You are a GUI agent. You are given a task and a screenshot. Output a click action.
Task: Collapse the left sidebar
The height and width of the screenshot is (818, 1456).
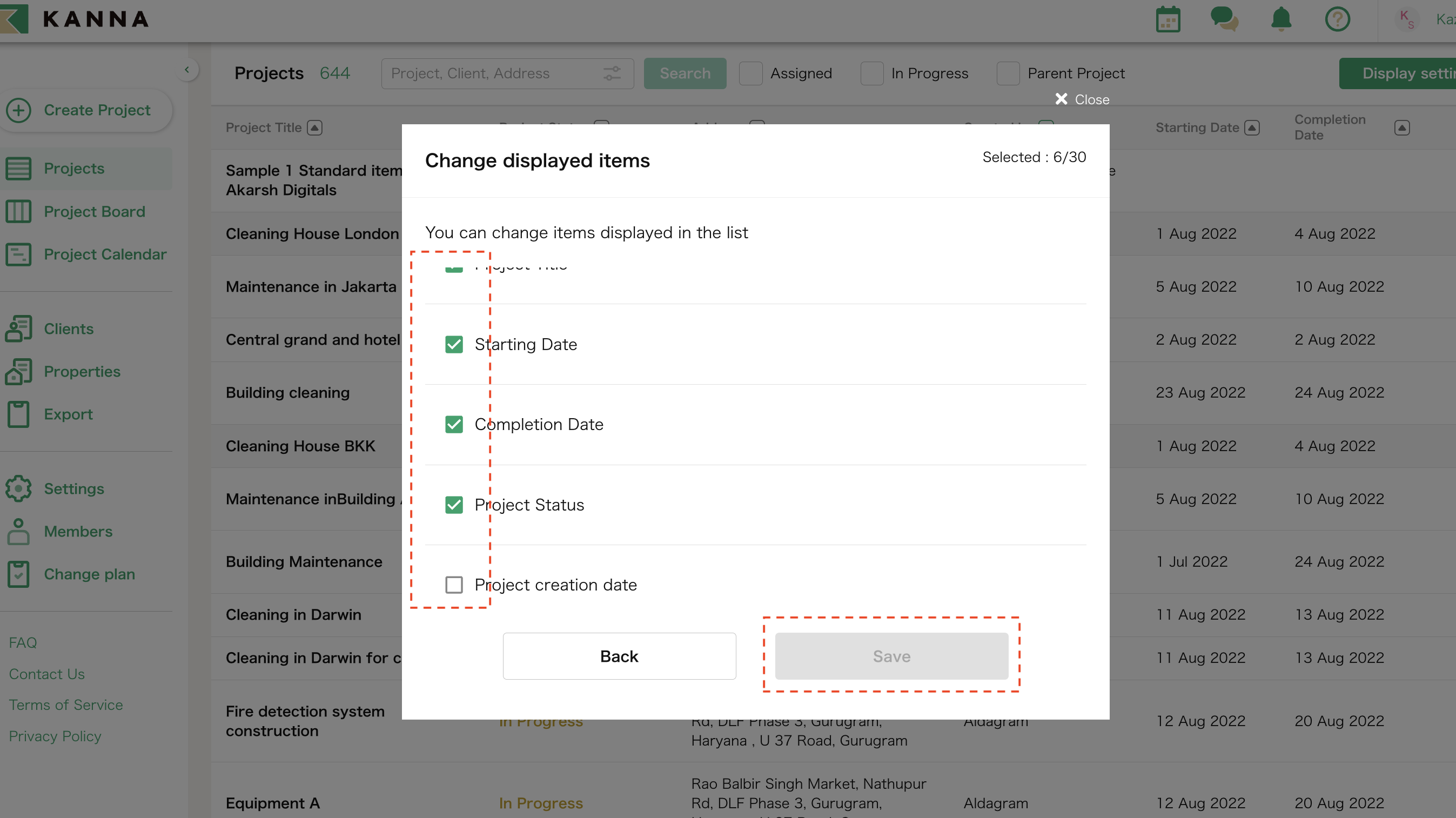[x=187, y=69]
